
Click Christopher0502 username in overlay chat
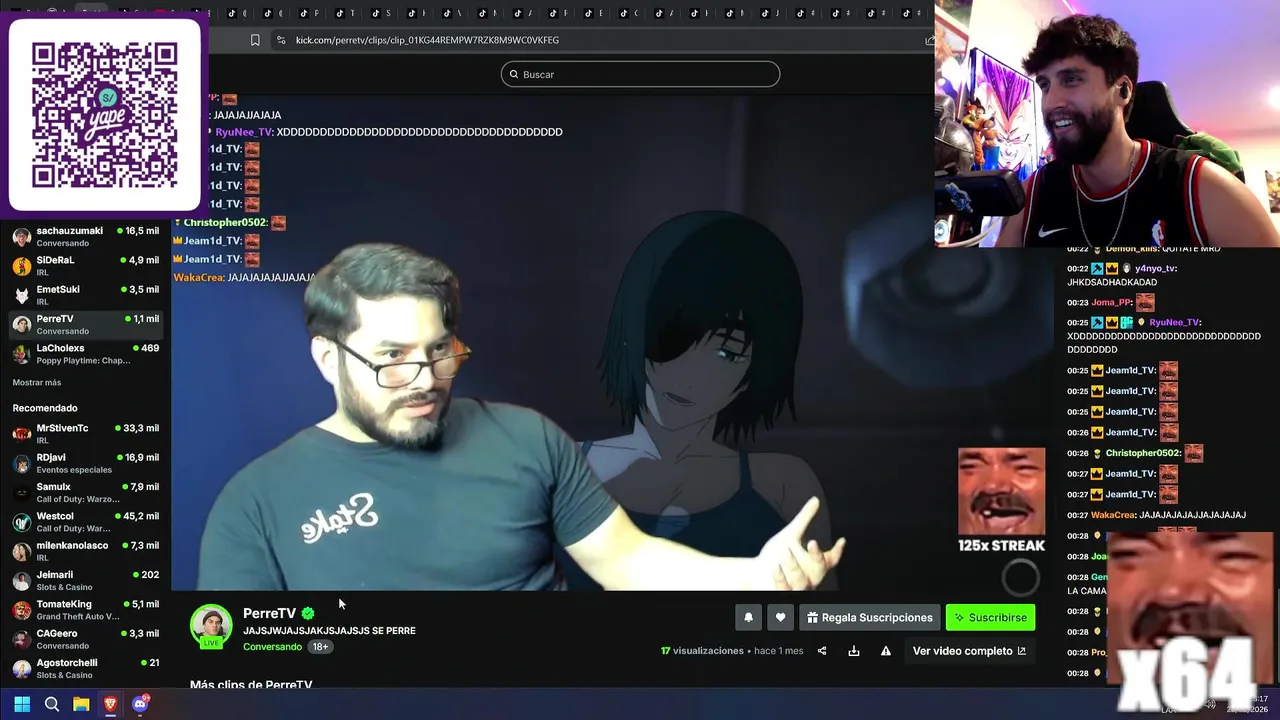pos(225,223)
